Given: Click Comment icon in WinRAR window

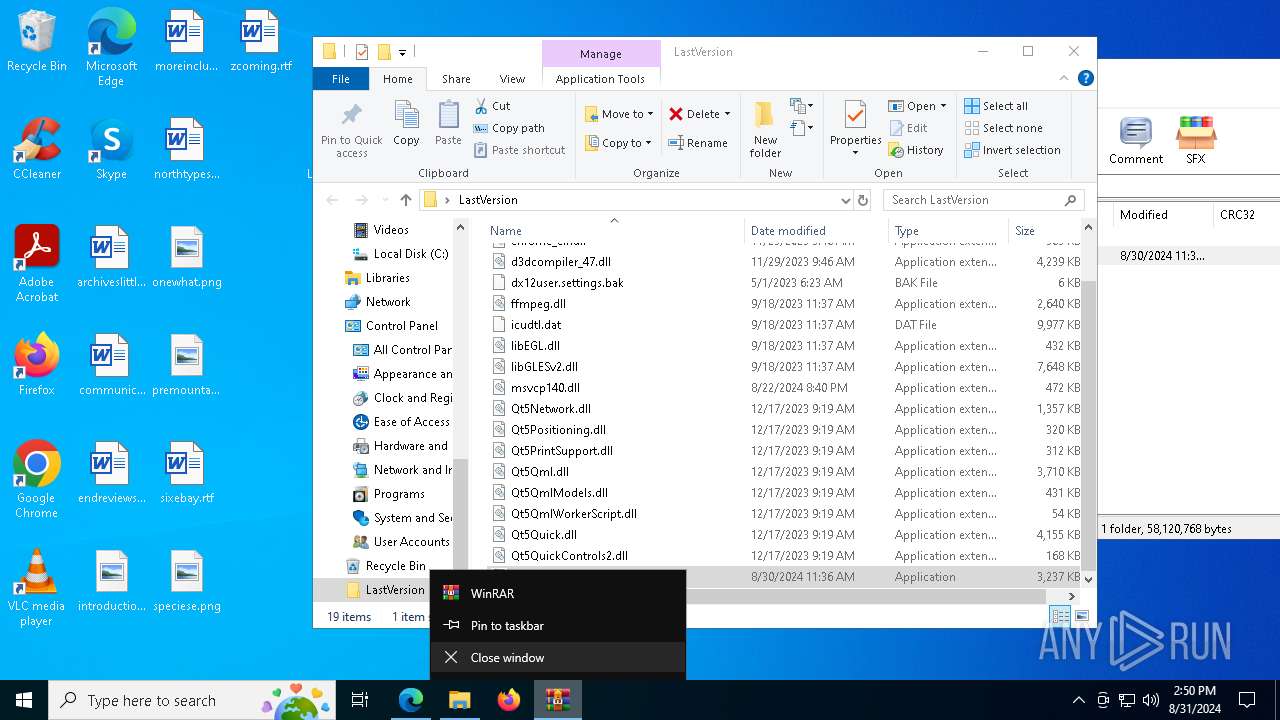Looking at the screenshot, I should point(1136,140).
